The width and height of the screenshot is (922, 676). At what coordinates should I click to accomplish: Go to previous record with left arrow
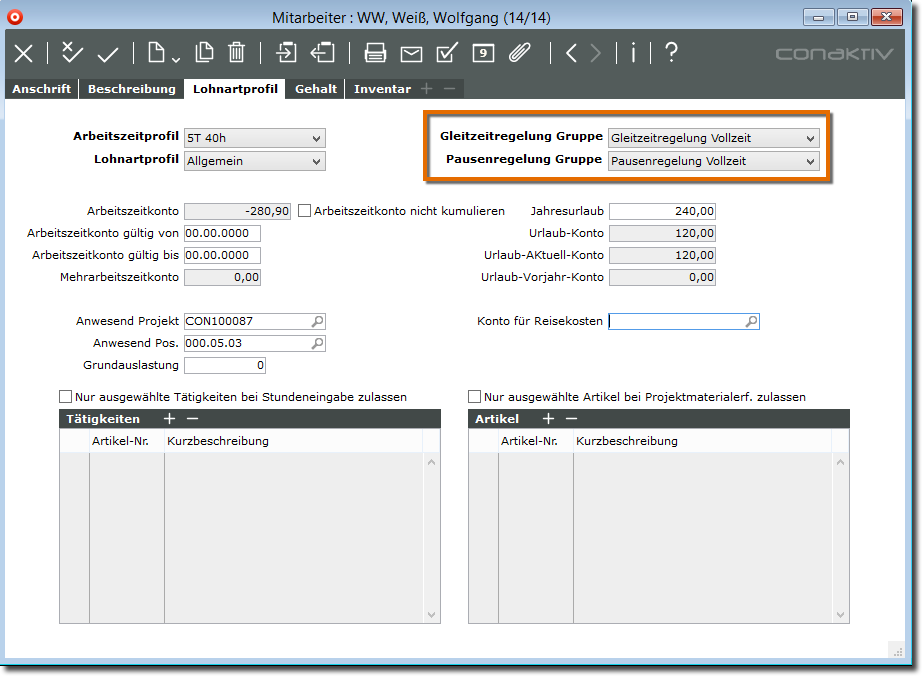click(x=571, y=53)
